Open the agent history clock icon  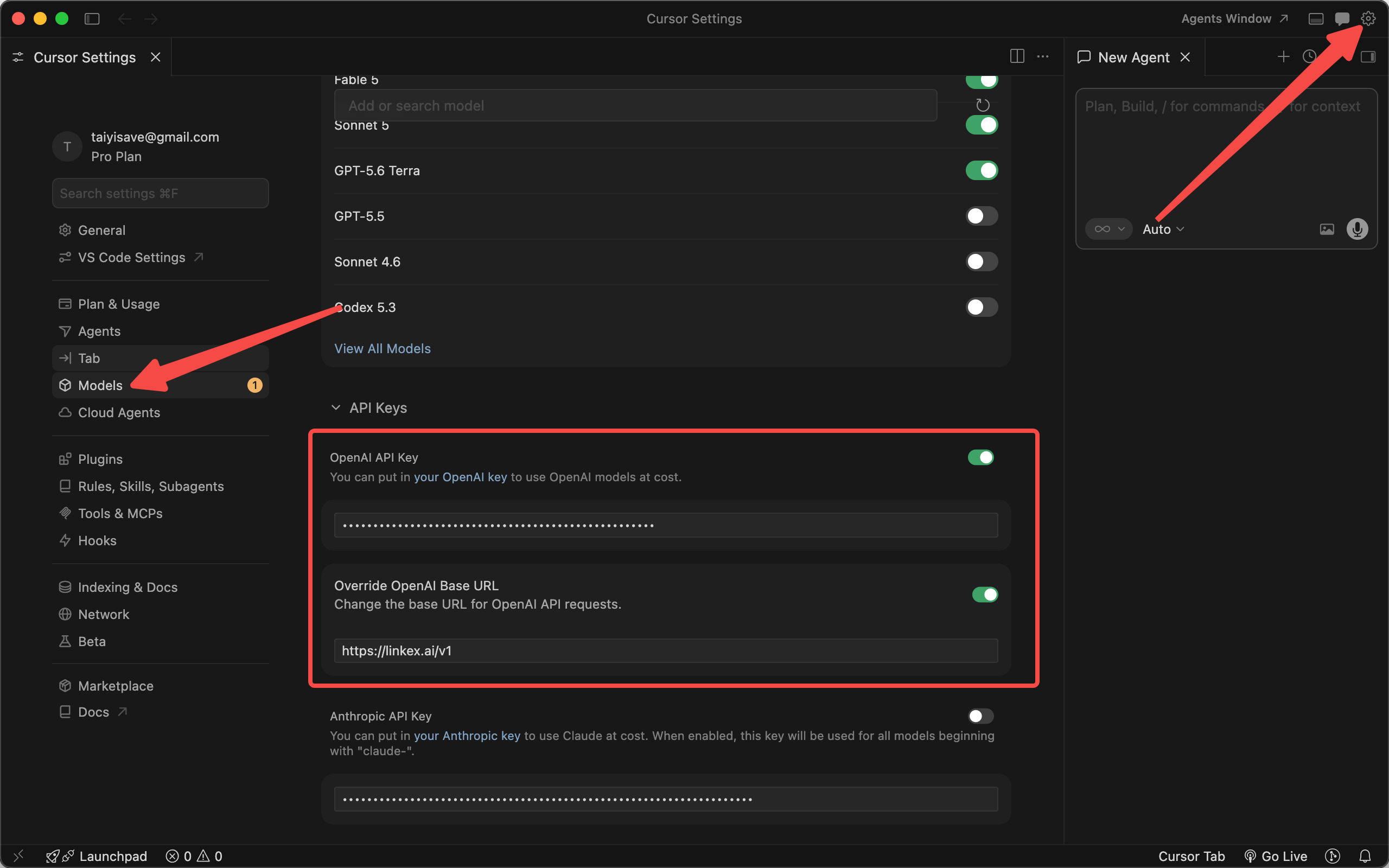point(1309,56)
